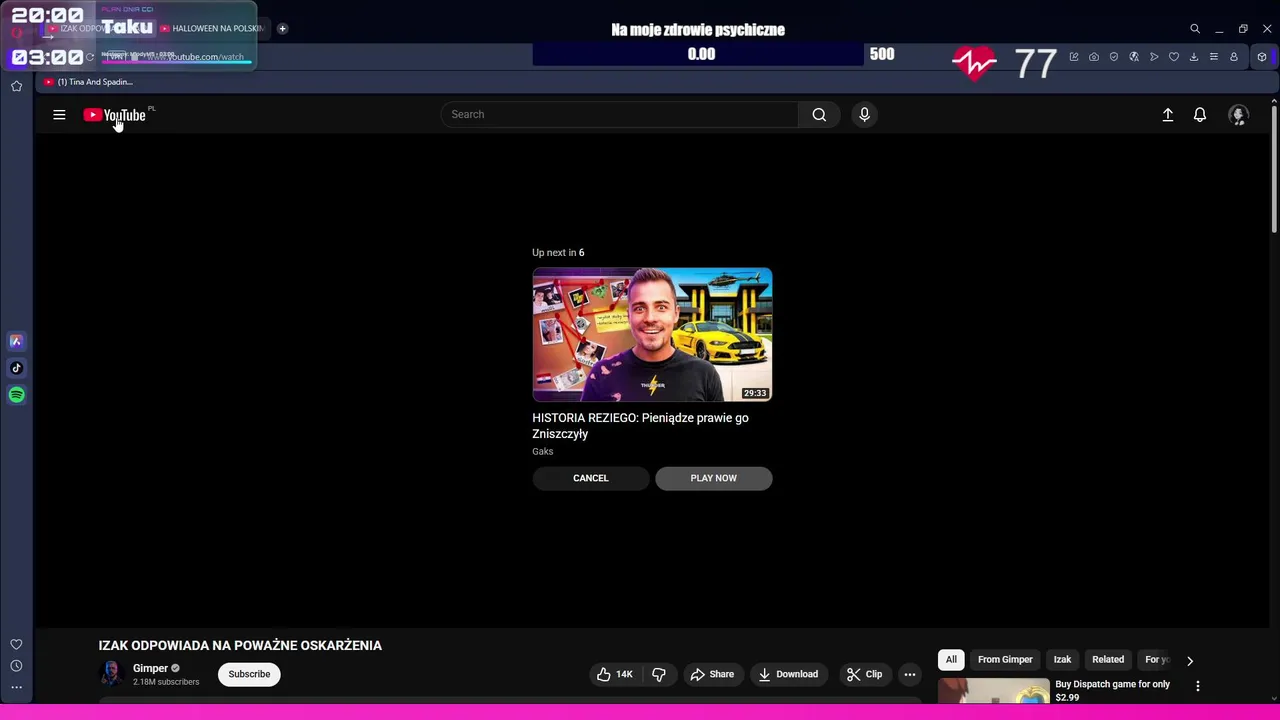The width and height of the screenshot is (1280, 720).
Task: Go to YouTube home via logo
Action: tap(114, 115)
